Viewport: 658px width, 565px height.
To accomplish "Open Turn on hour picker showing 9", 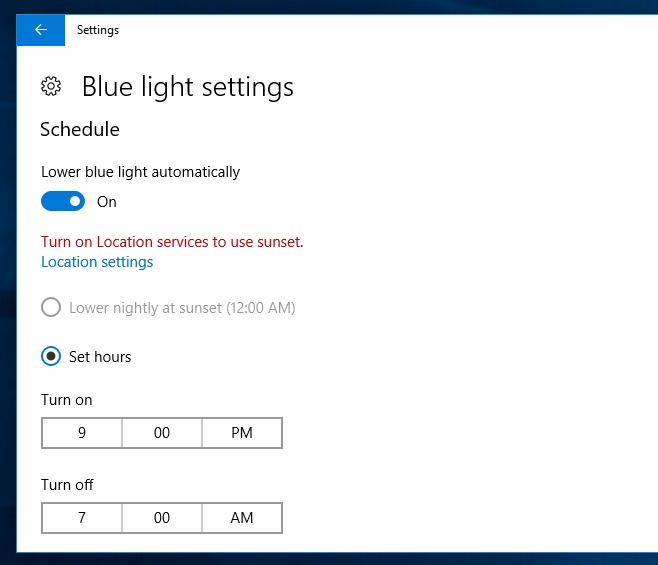I will [82, 433].
